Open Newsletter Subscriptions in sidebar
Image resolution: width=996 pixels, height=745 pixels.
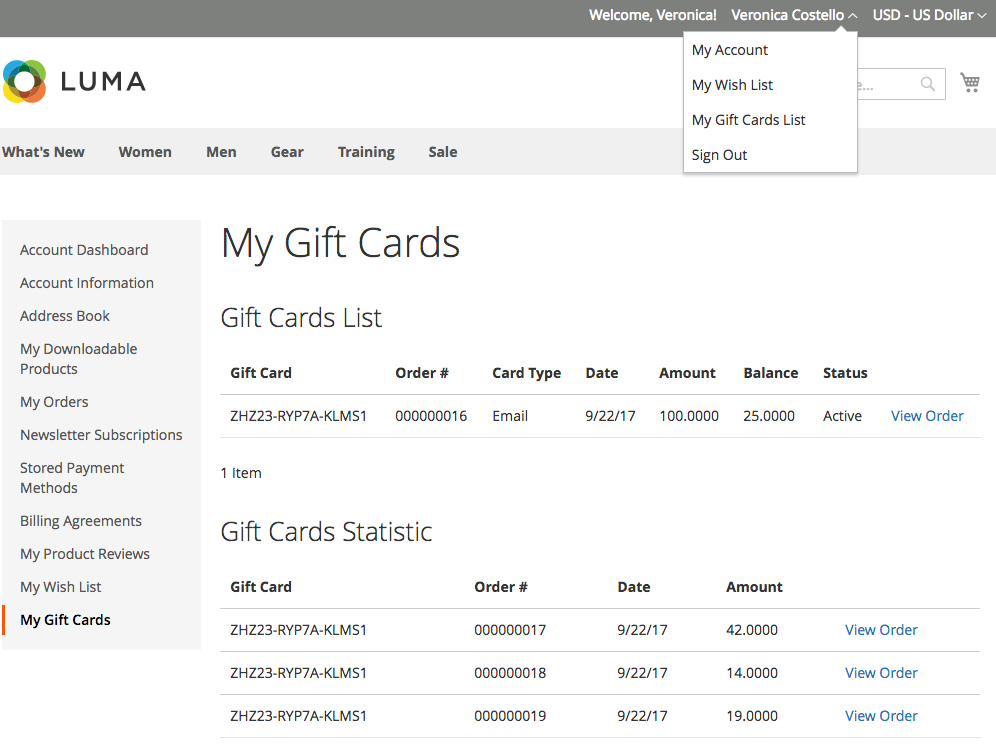(101, 435)
